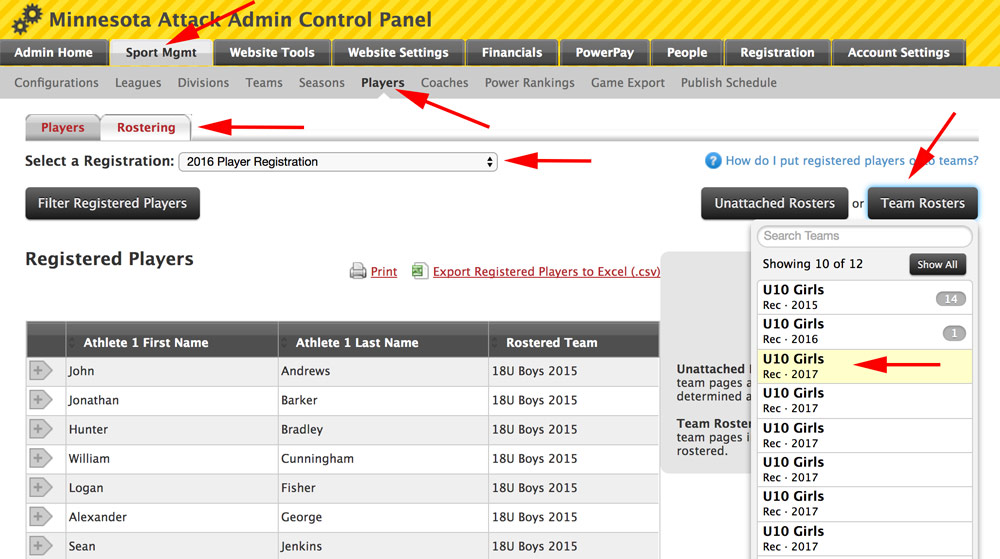Switch to the Rostering sub-tab
This screenshot has height=559, width=1000.
146,127
